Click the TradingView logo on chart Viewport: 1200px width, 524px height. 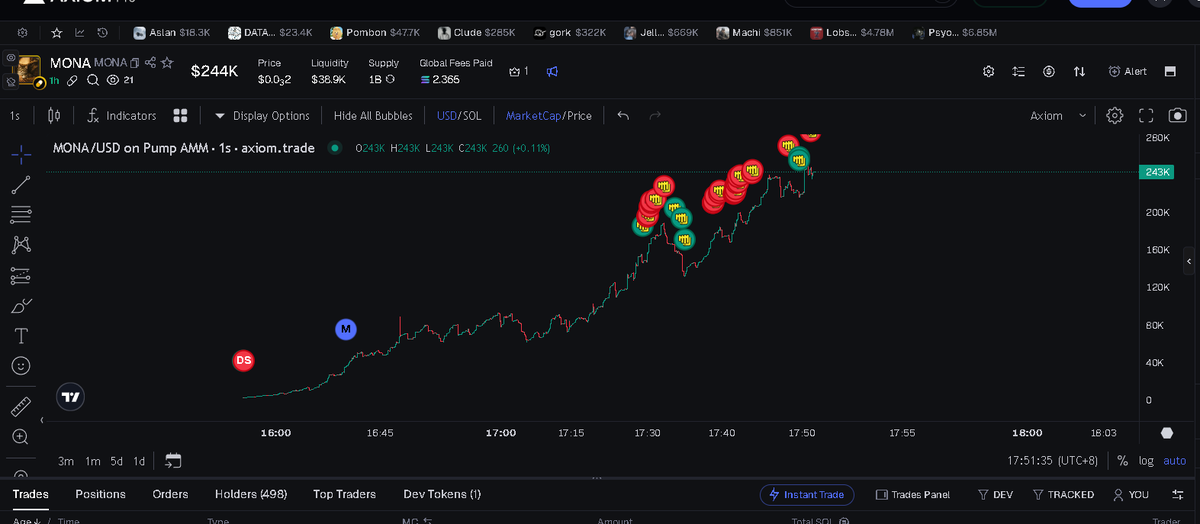[x=70, y=397]
